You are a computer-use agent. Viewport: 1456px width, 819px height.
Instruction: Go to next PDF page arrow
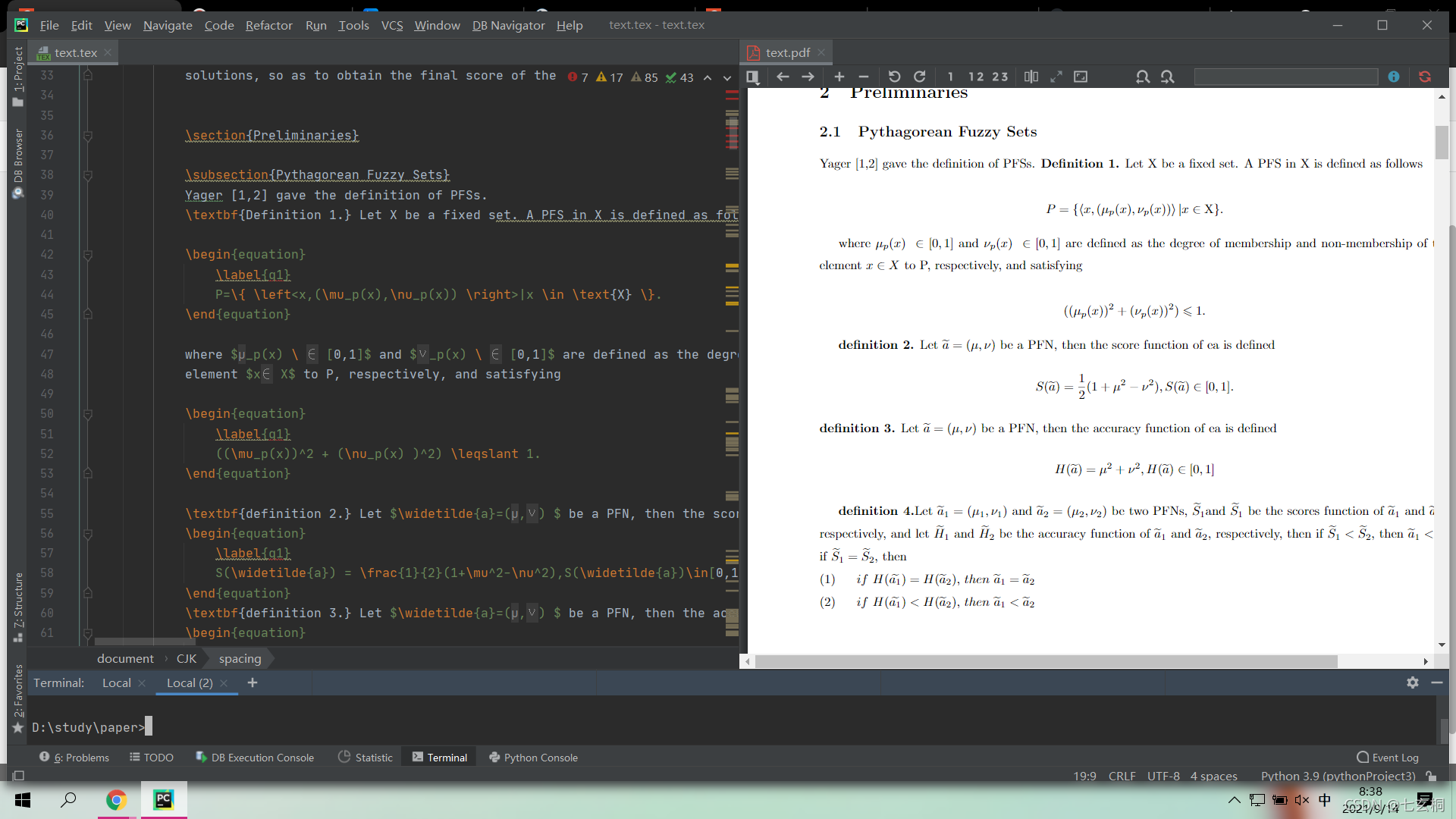click(x=808, y=77)
